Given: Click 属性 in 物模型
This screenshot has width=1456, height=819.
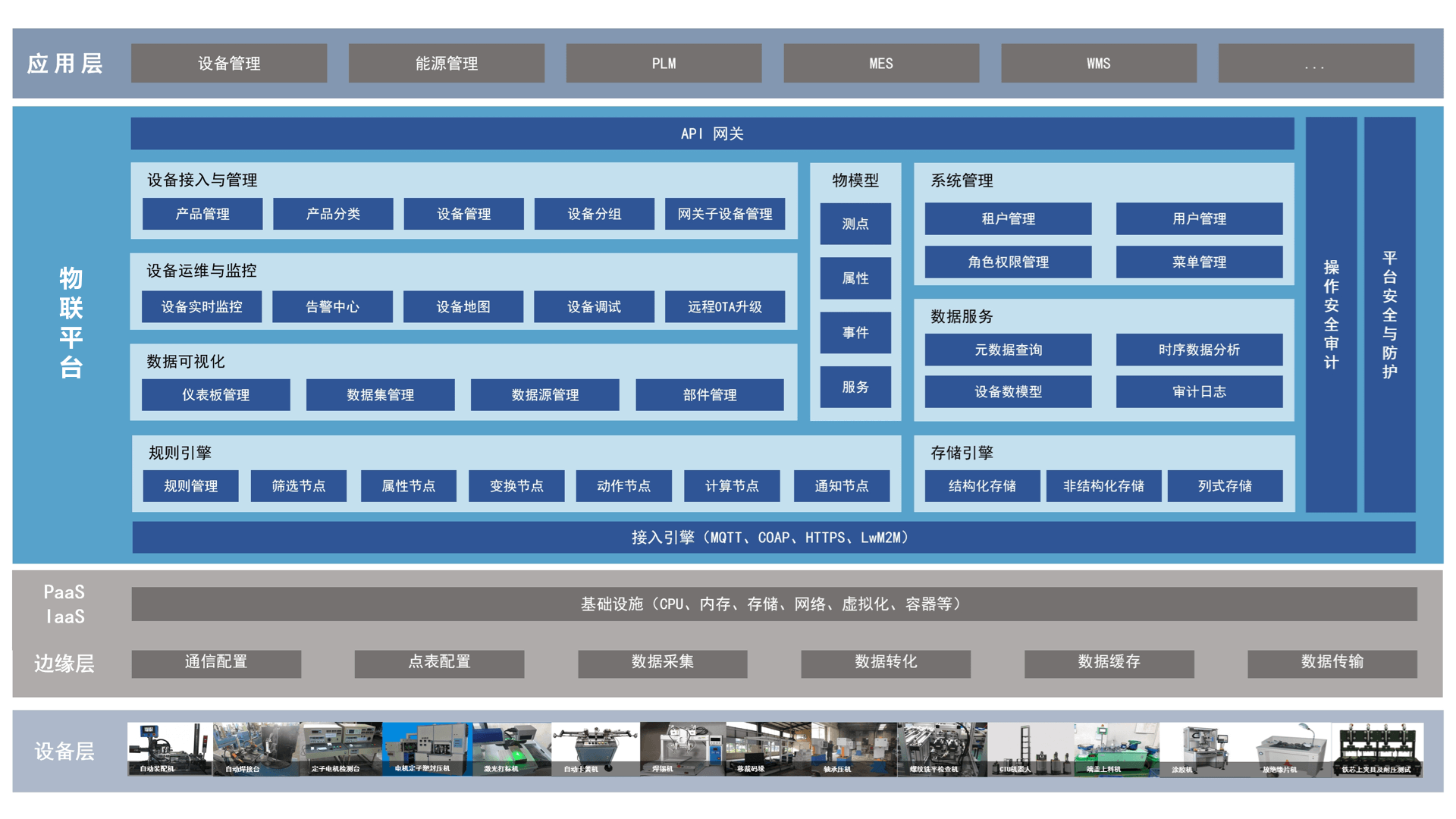Looking at the screenshot, I should 855,278.
